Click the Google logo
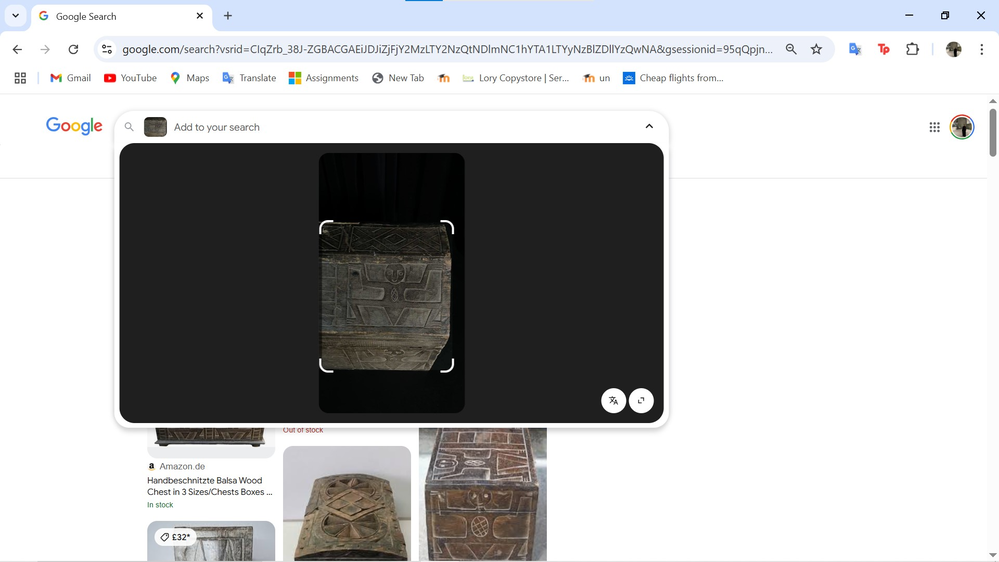 [x=74, y=126]
